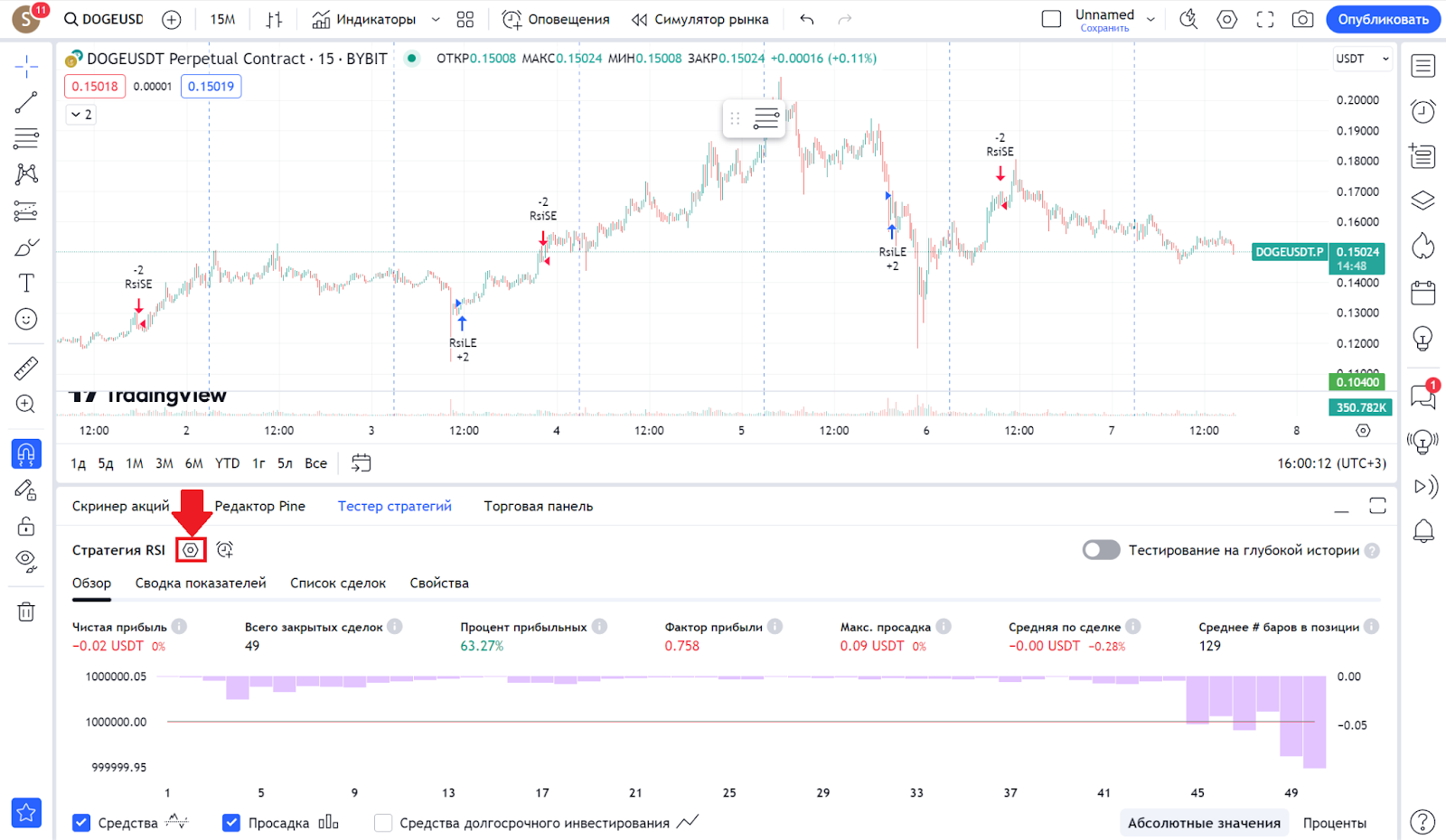Toggle stay in drawing mode
The image size is (1446, 840).
tap(26, 490)
